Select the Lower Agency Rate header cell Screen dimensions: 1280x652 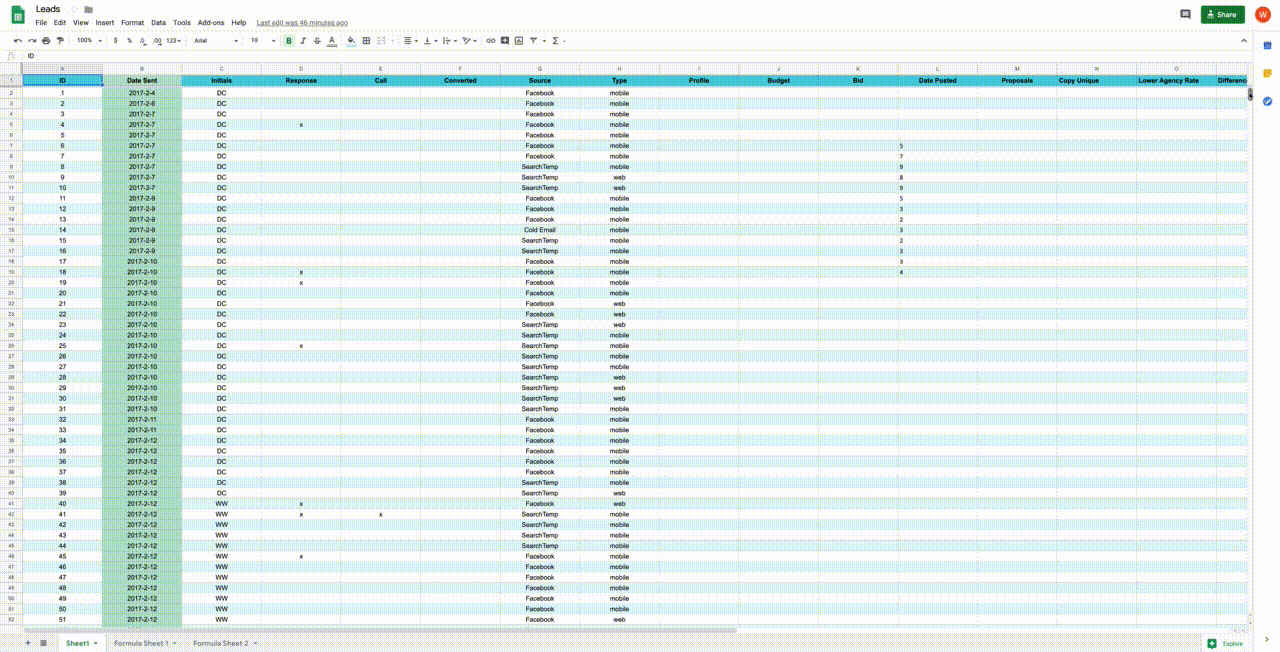[x=1176, y=80]
